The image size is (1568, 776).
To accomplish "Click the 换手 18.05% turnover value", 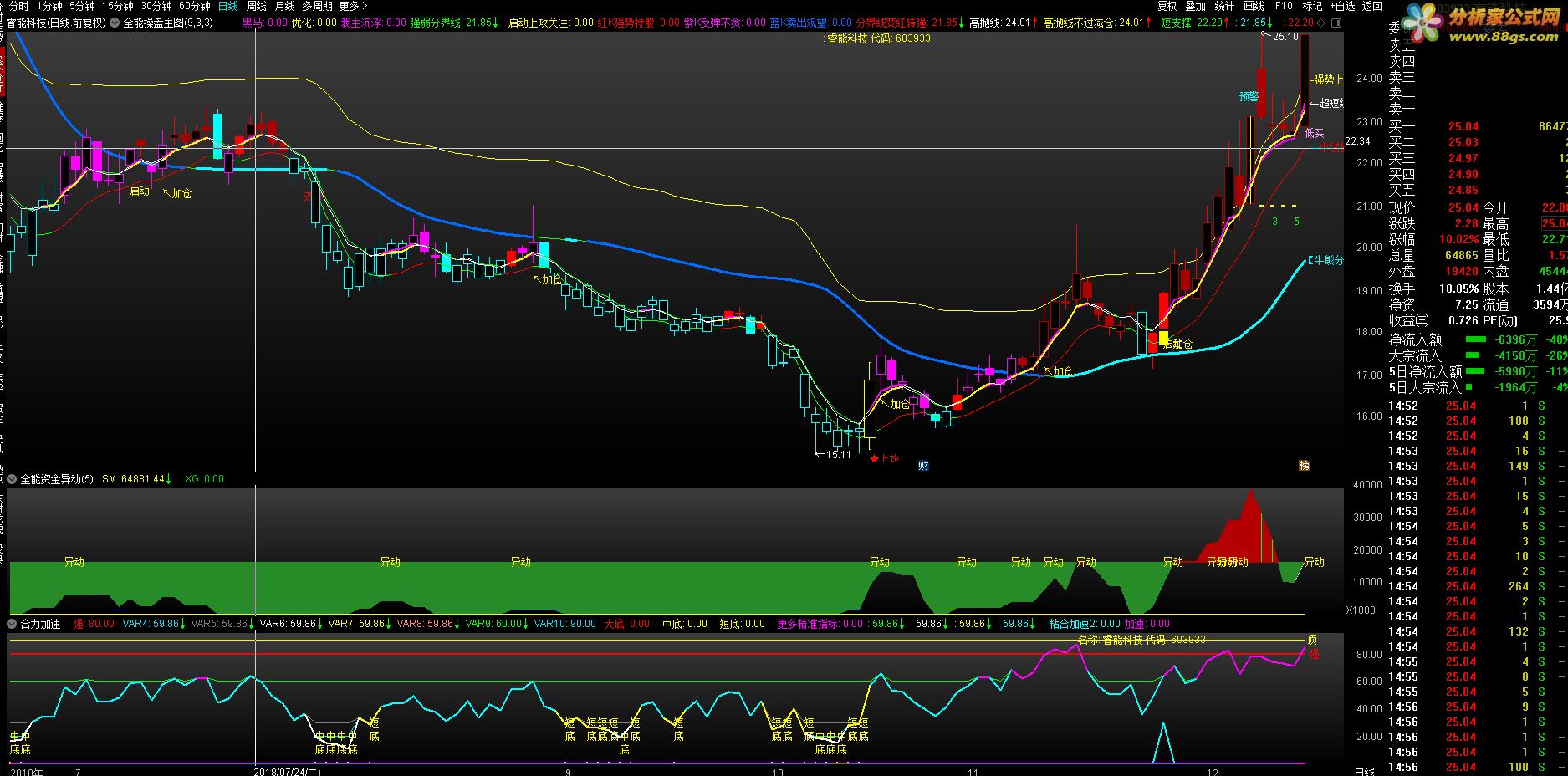I will point(1458,288).
